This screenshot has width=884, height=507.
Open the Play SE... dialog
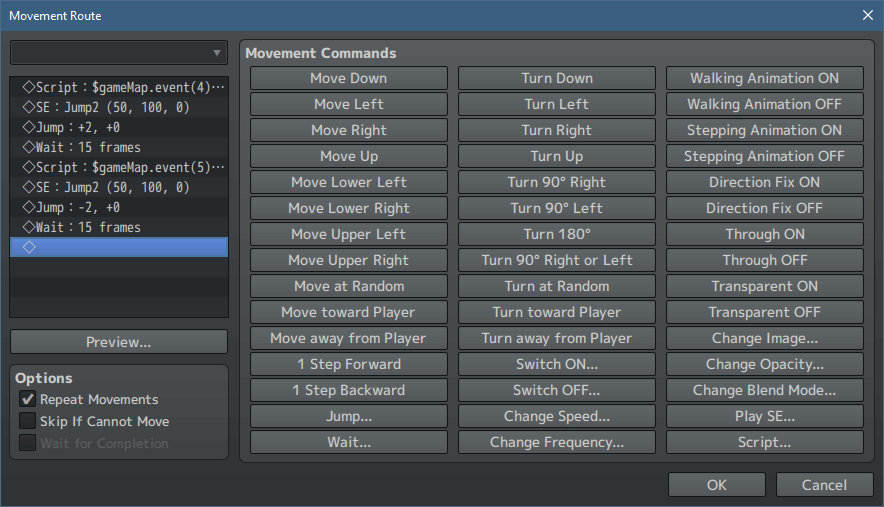point(765,416)
